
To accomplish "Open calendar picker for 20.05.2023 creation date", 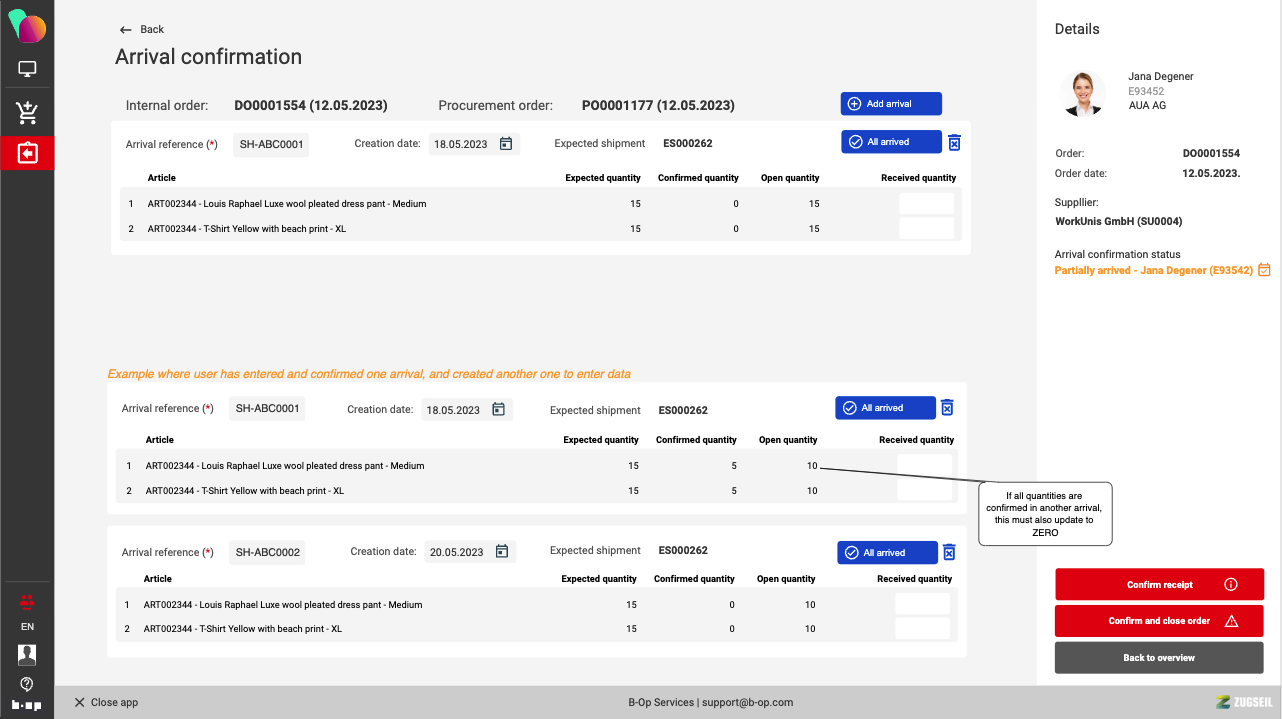I will tap(502, 552).
